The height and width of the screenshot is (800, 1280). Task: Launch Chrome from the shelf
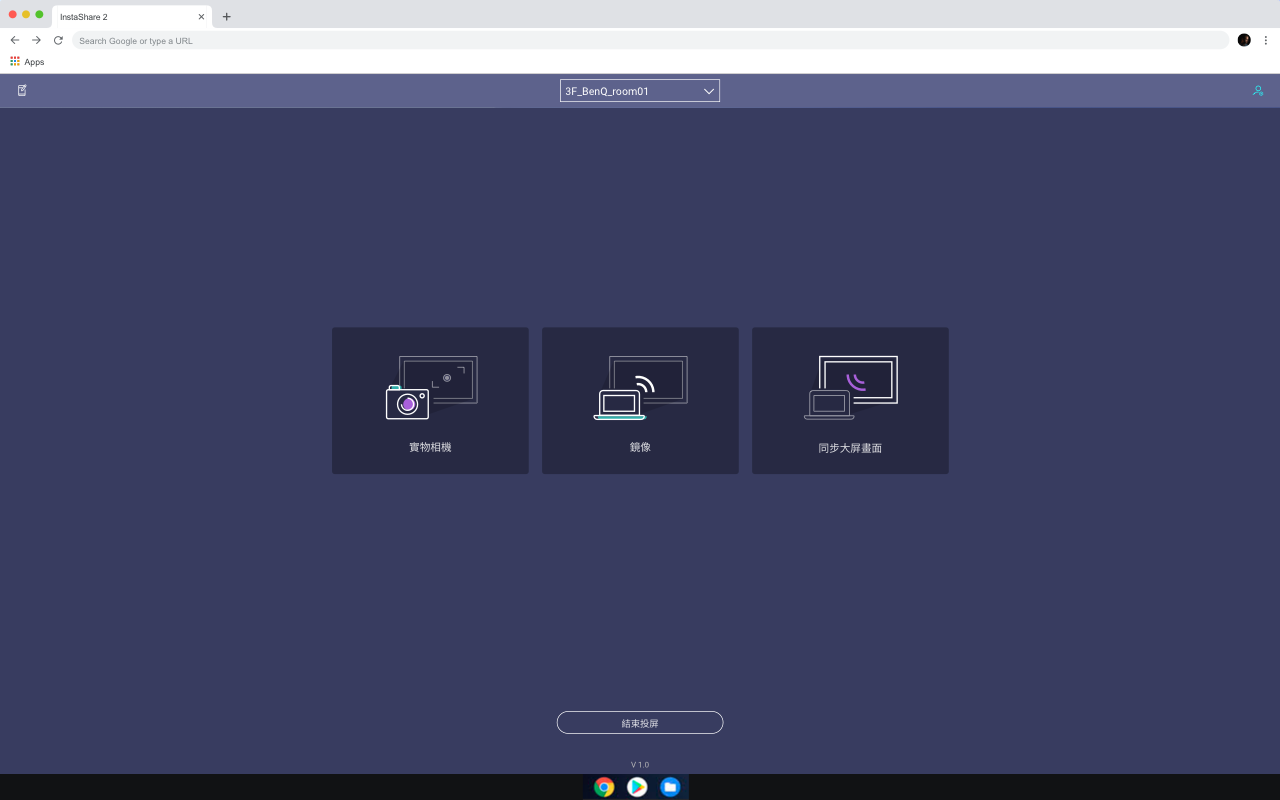604,787
